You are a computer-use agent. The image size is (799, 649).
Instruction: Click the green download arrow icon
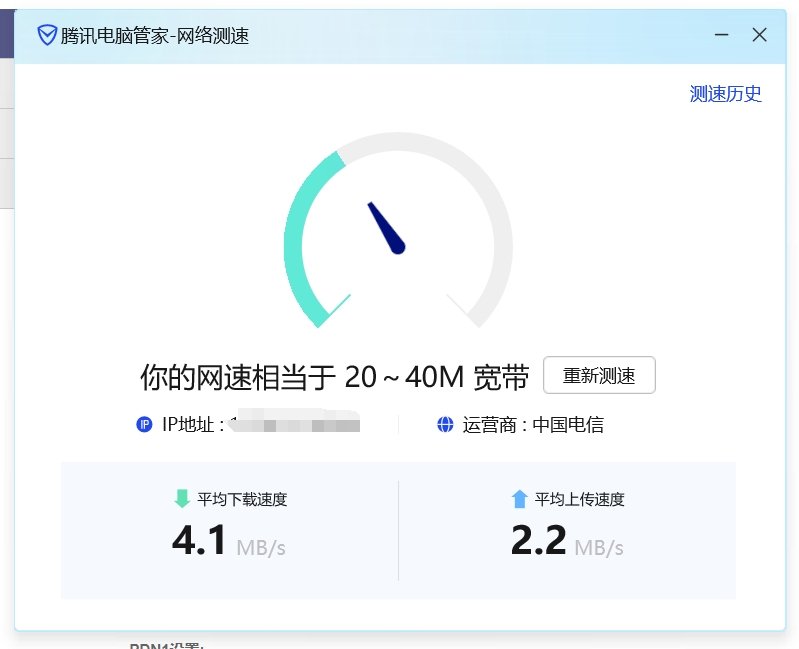pos(182,499)
